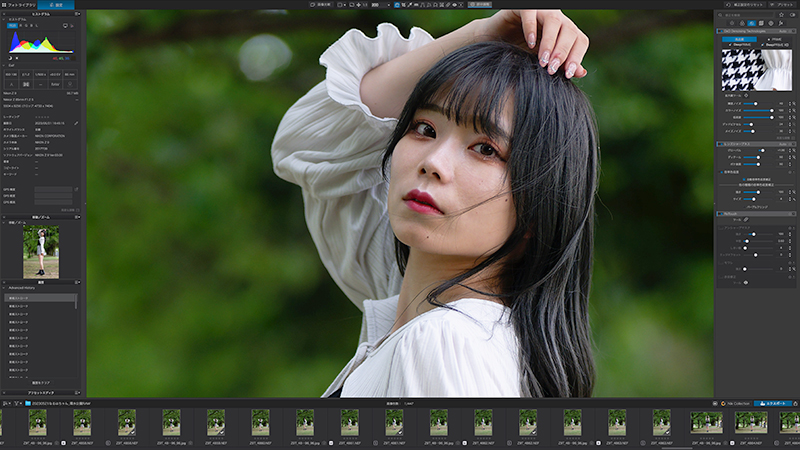
Task: Click the eye icon in the top toolbar
Action: [x=455, y=5]
